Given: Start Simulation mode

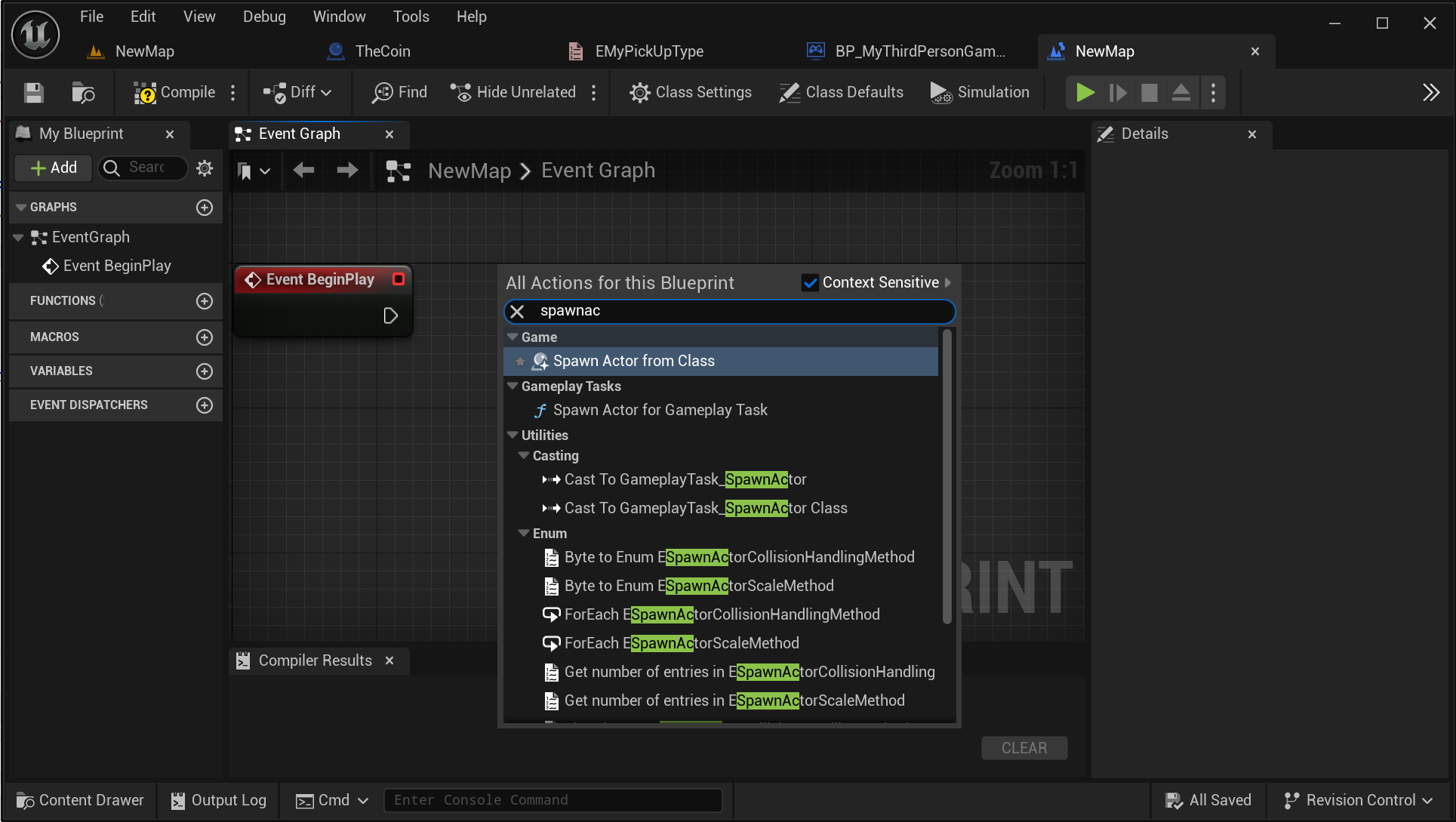Looking at the screenshot, I should coord(980,93).
